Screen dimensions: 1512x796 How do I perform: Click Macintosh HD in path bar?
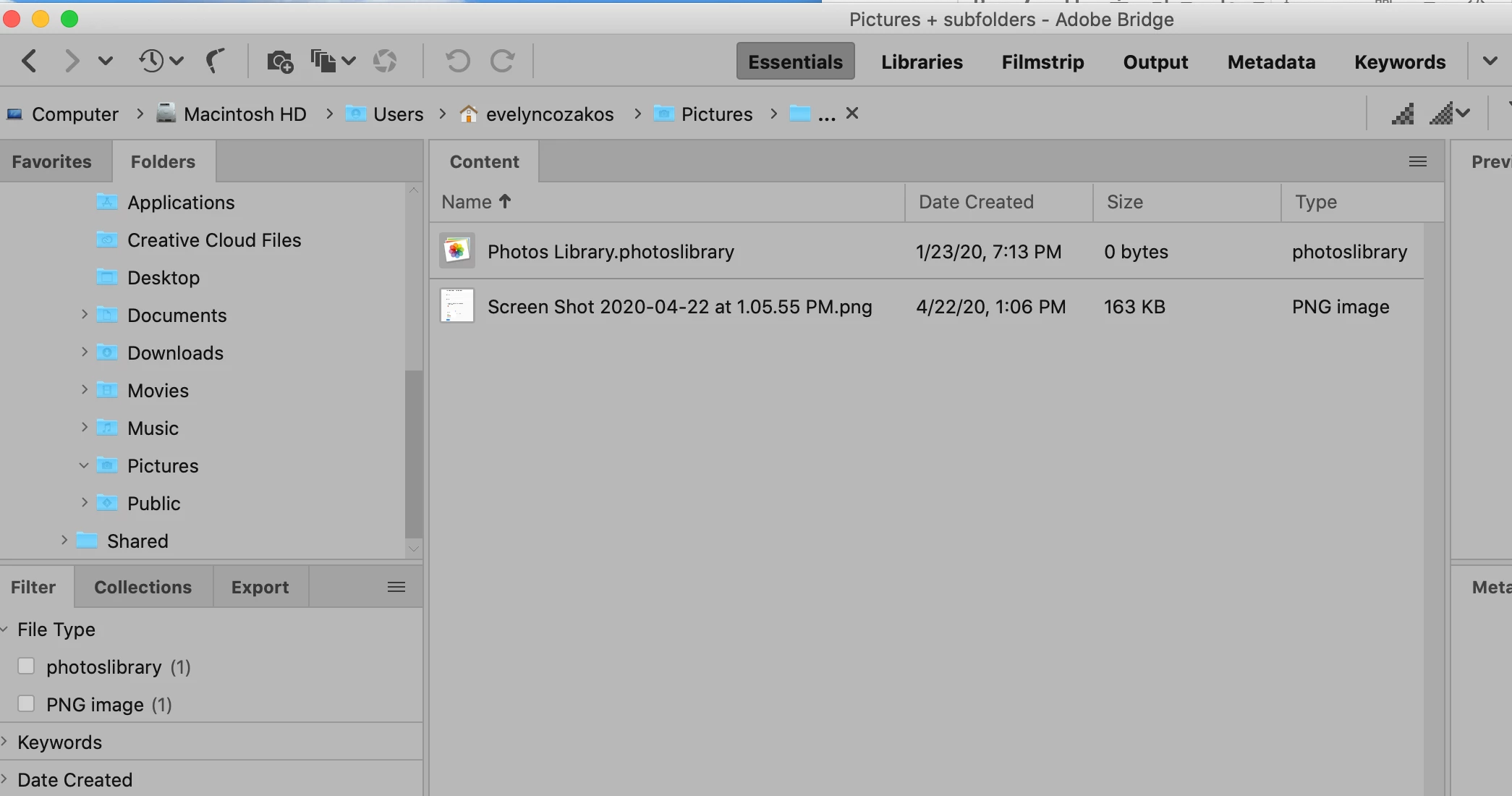pyautogui.click(x=245, y=114)
